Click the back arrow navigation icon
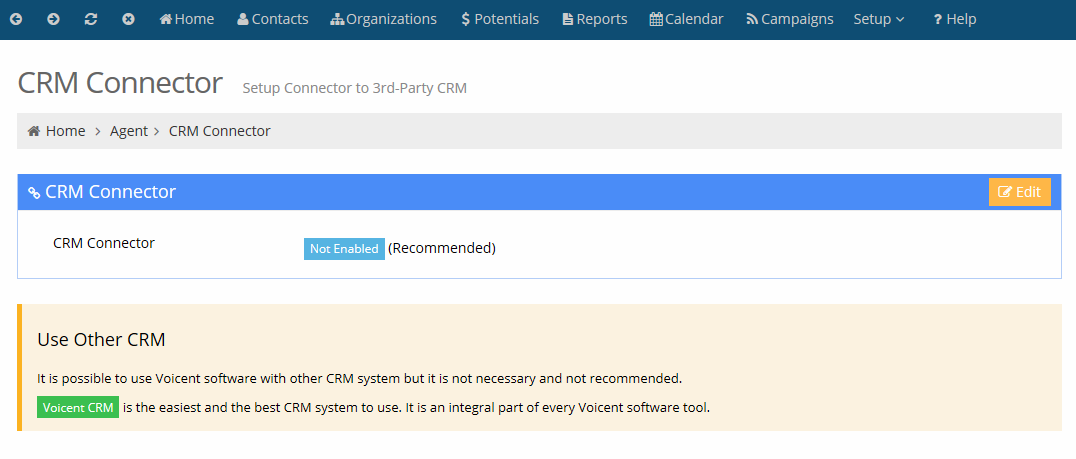This screenshot has width=1076, height=459. pyautogui.click(x=16, y=19)
